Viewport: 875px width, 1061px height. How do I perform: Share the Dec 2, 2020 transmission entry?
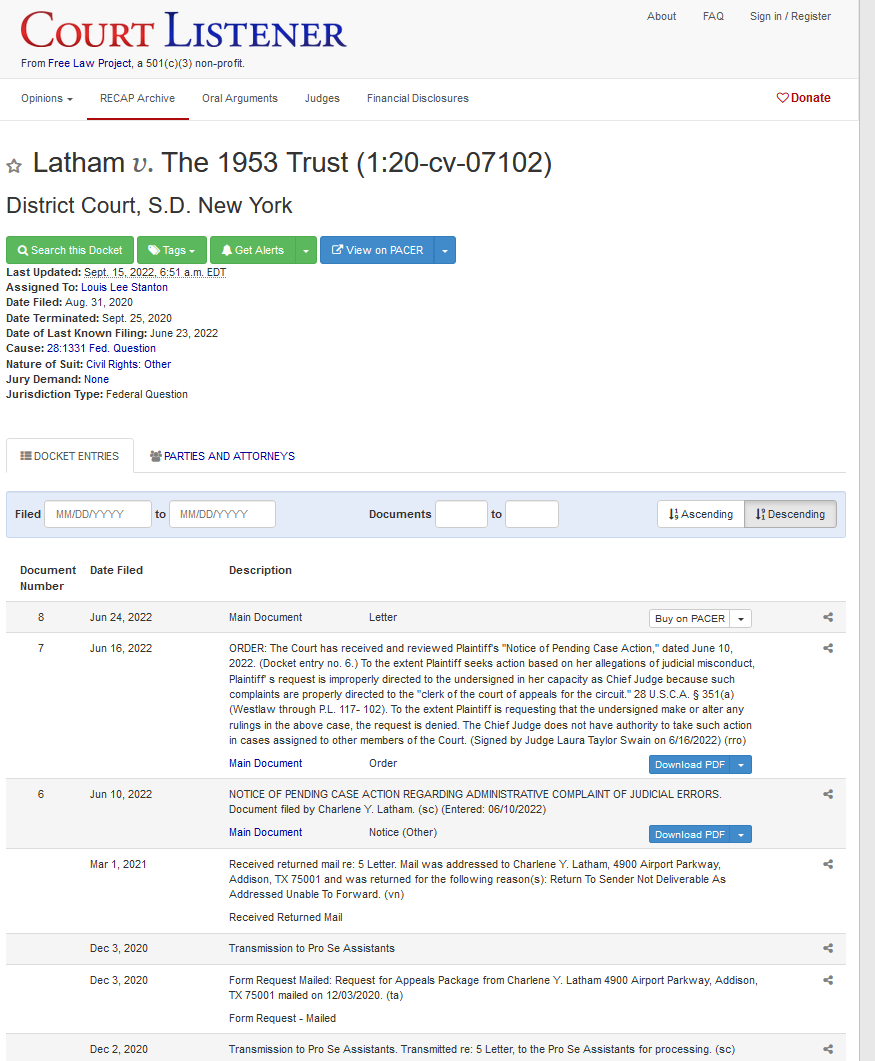click(828, 1049)
